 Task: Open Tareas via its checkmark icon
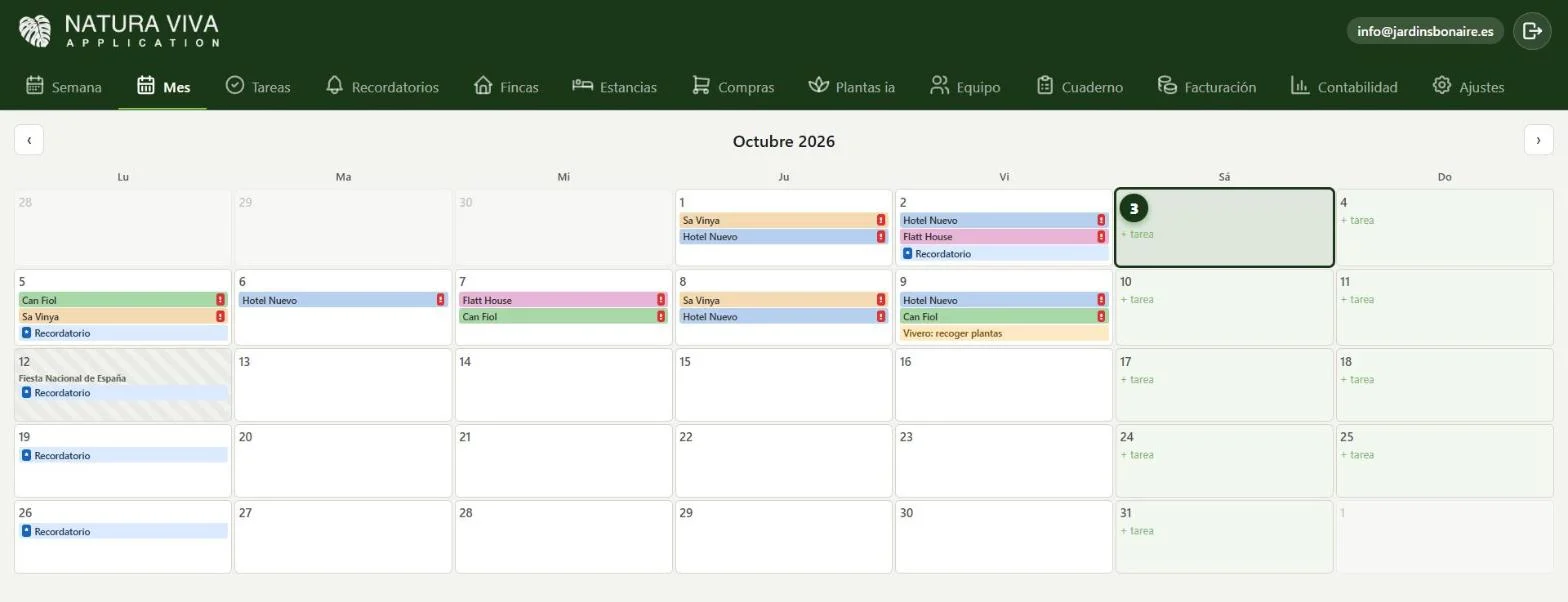pyautogui.click(x=235, y=85)
